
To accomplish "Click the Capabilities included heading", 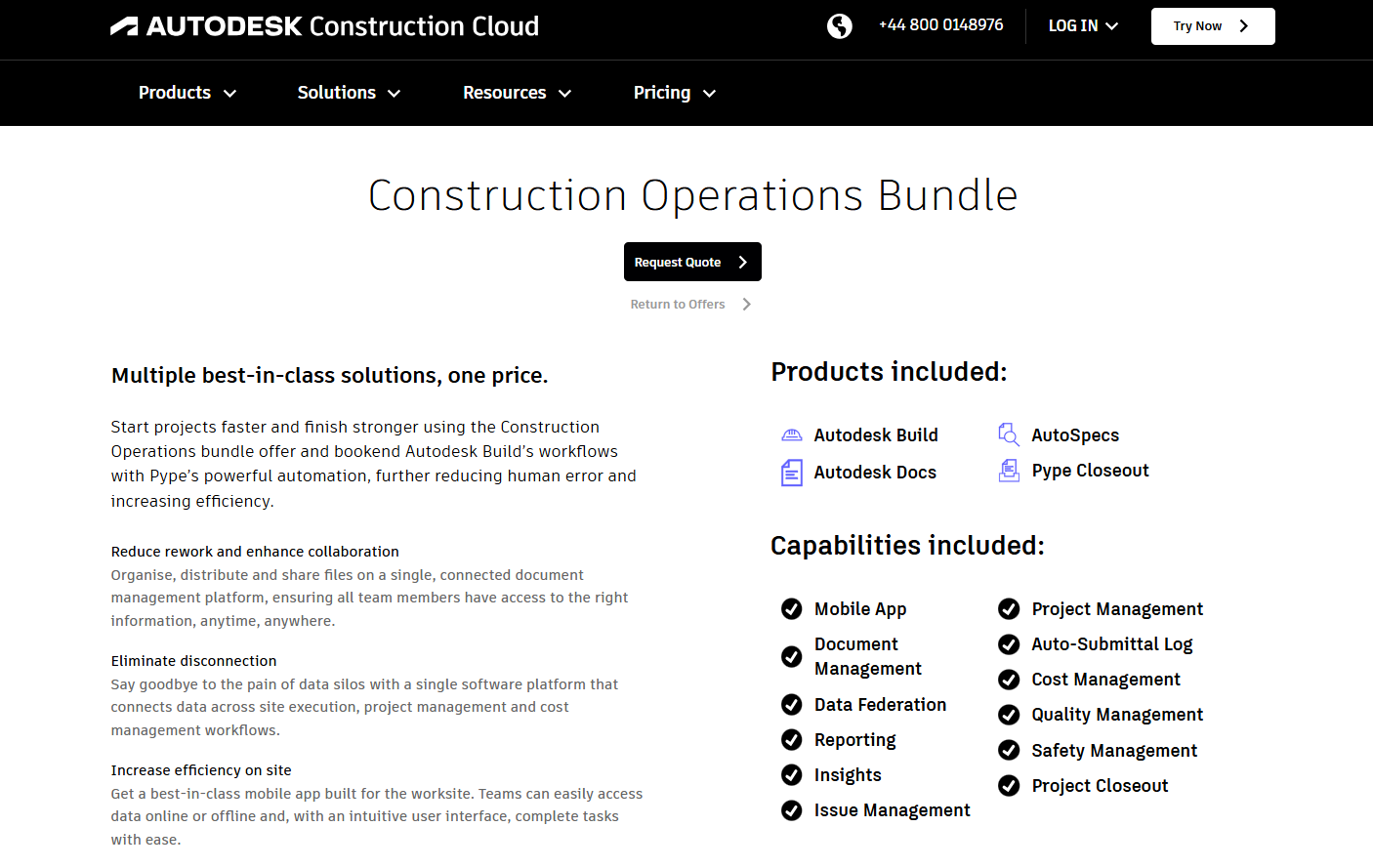I will tap(907, 546).
